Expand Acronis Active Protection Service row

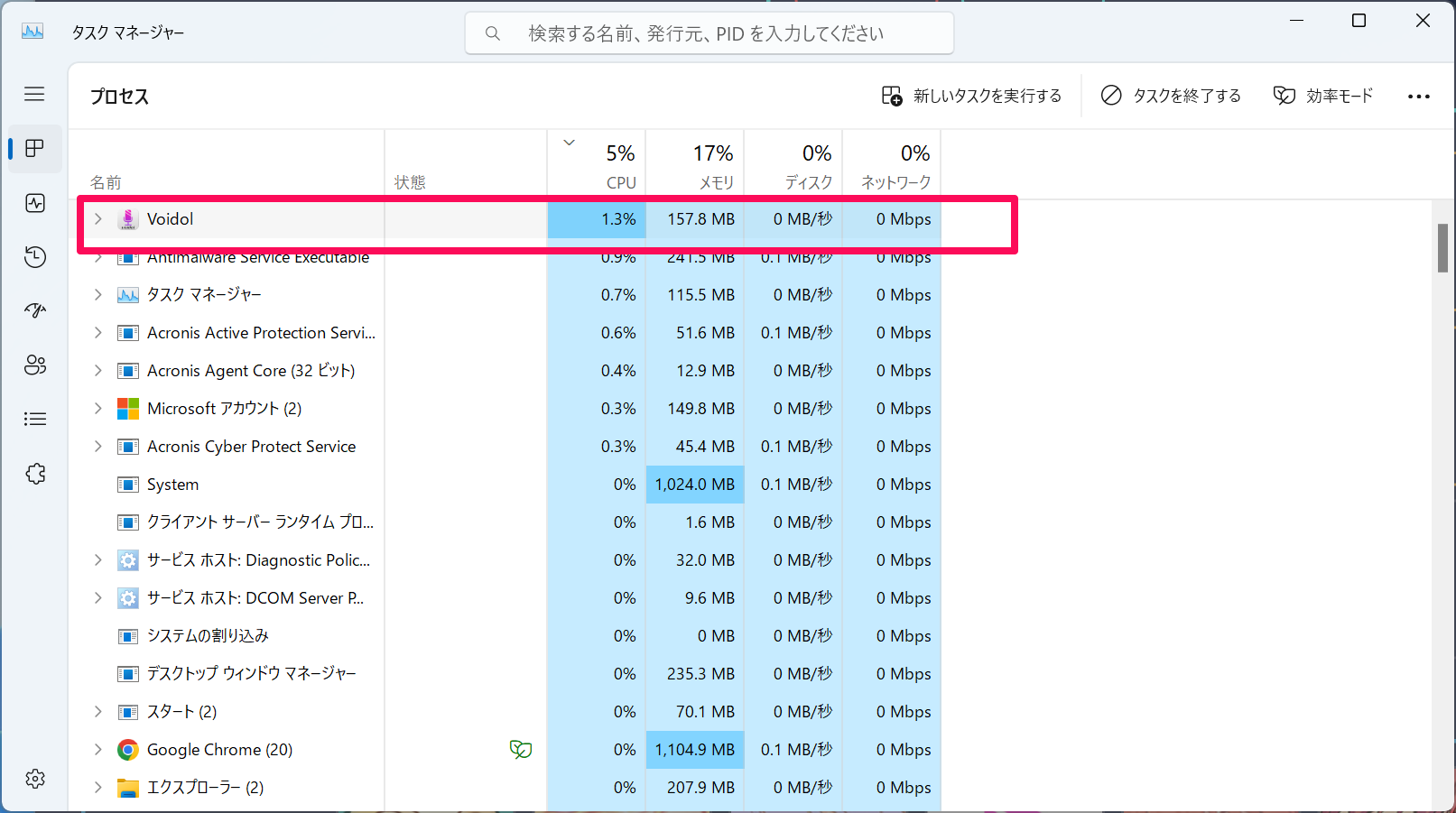[98, 333]
